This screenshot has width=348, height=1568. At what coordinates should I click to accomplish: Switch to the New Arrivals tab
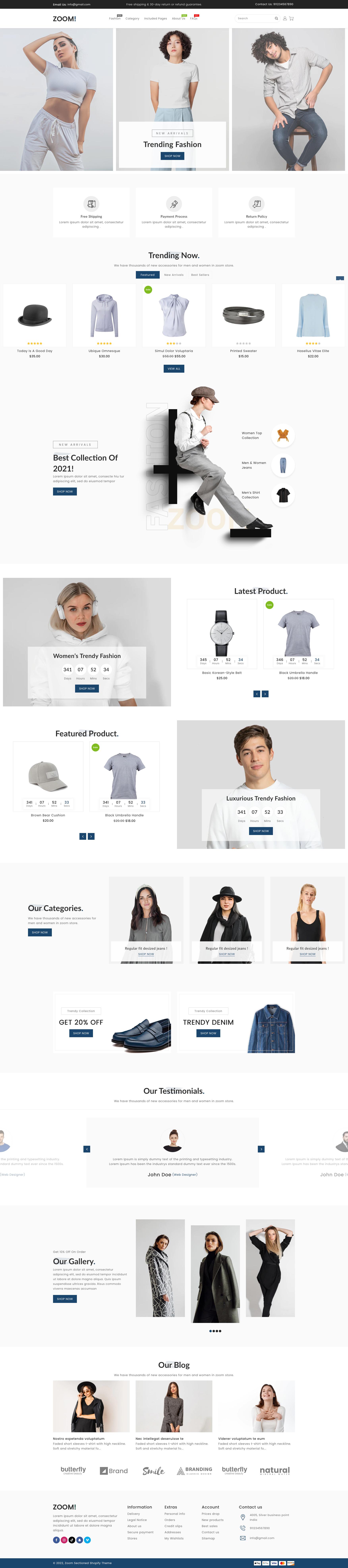tap(174, 274)
